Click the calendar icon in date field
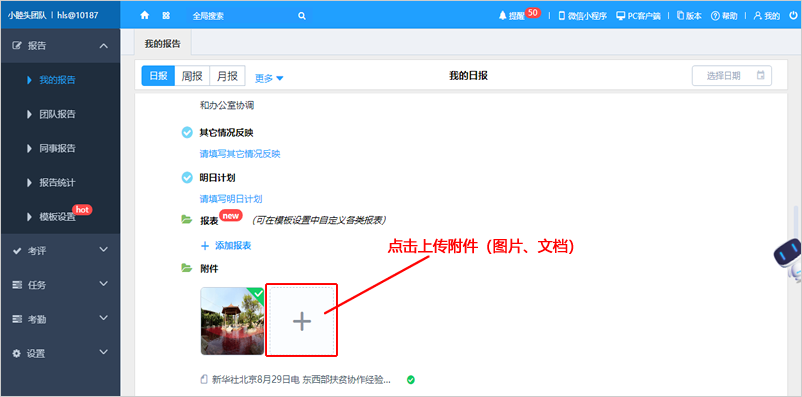The width and height of the screenshot is (802, 397). click(761, 75)
